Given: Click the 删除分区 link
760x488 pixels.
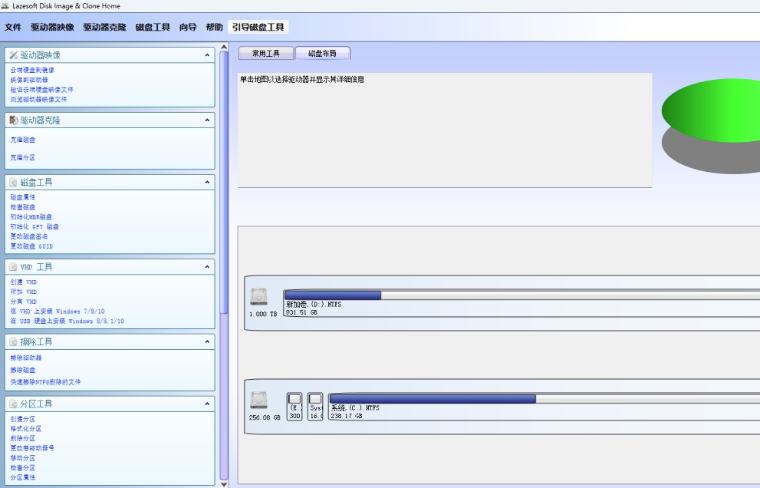Looking at the screenshot, I should [x=23, y=439].
